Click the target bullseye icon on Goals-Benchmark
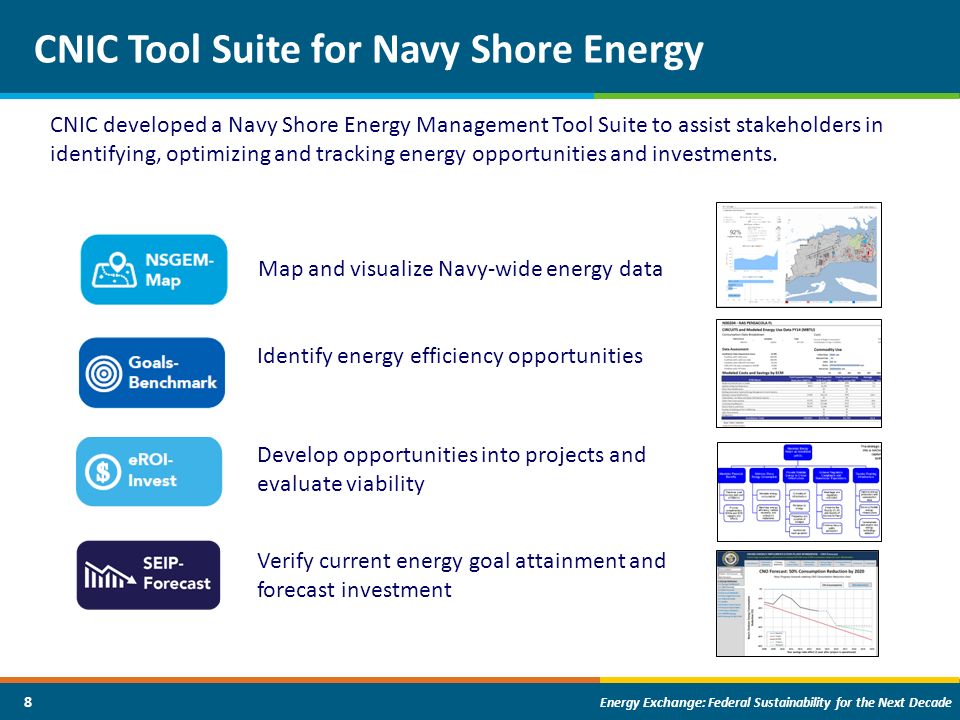960x720 pixels. coord(104,373)
